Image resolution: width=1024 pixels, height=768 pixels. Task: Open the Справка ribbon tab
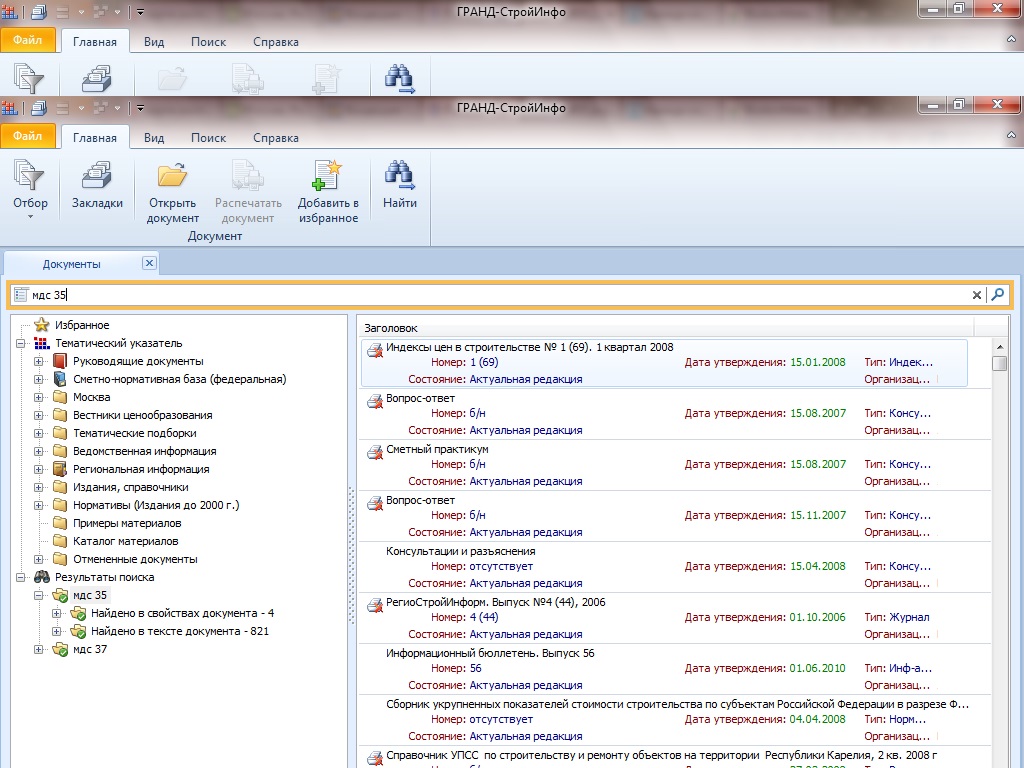[x=276, y=138]
